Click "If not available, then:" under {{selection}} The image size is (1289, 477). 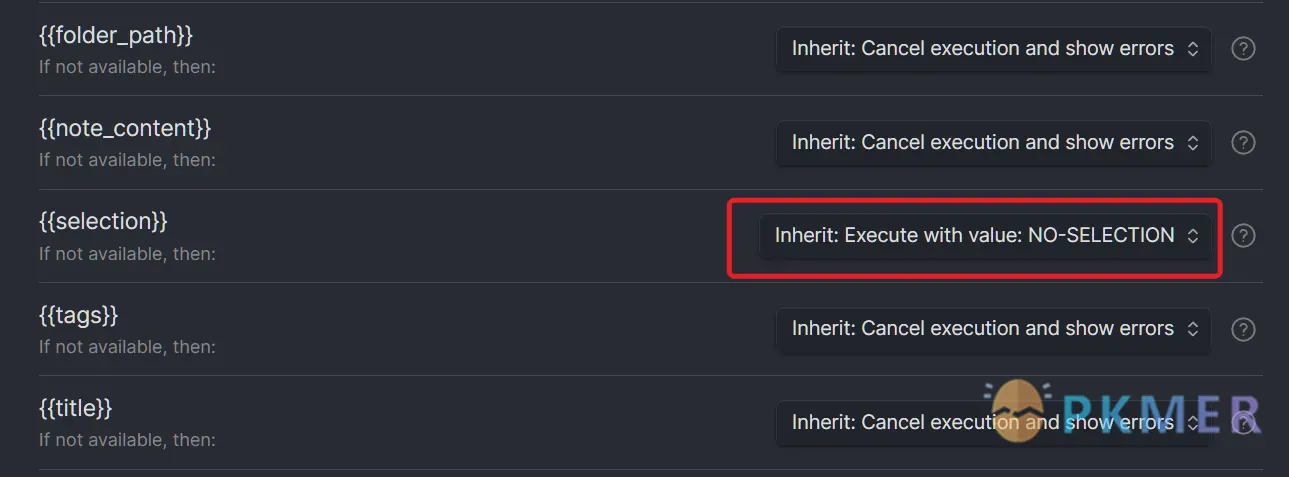[127, 254]
